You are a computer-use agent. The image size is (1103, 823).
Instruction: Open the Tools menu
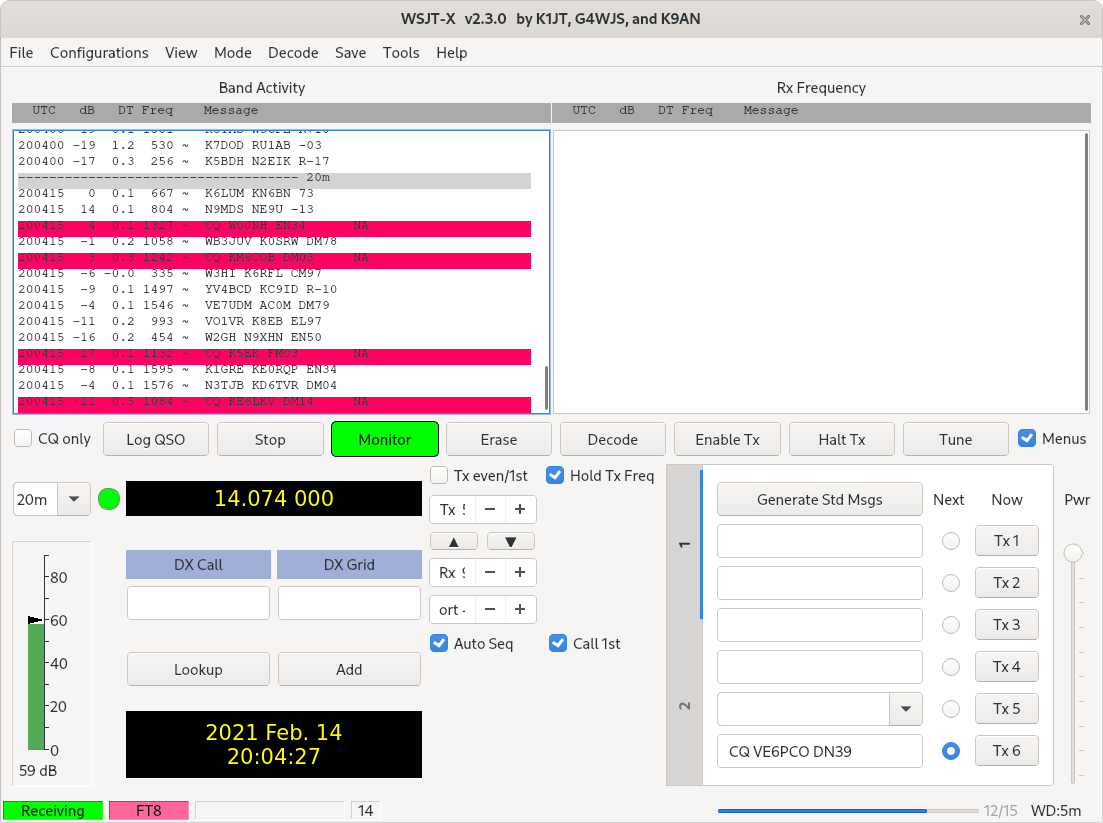pos(401,53)
